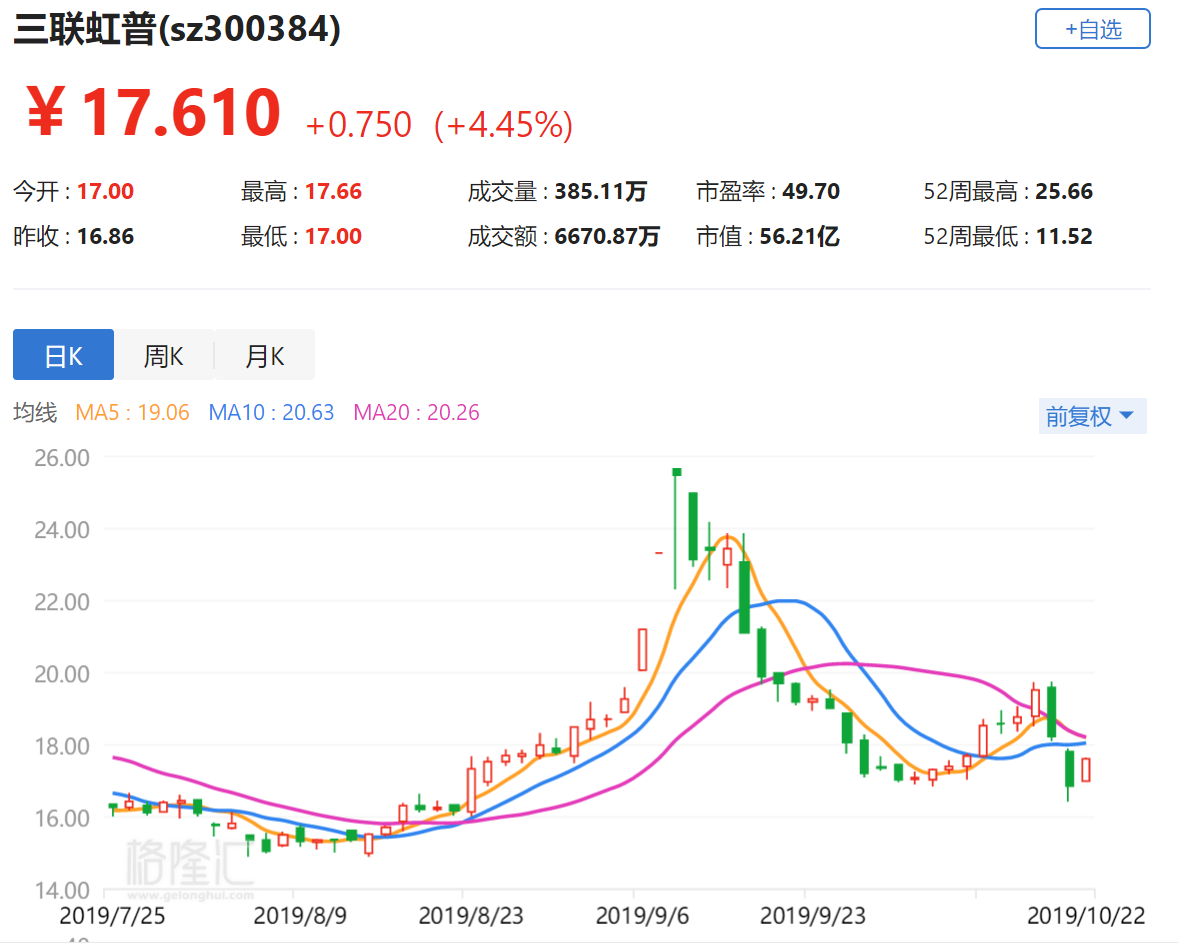1178x943 pixels.
Task: Click the last red candlestick on 2019/10/22
Action: coord(1086,770)
